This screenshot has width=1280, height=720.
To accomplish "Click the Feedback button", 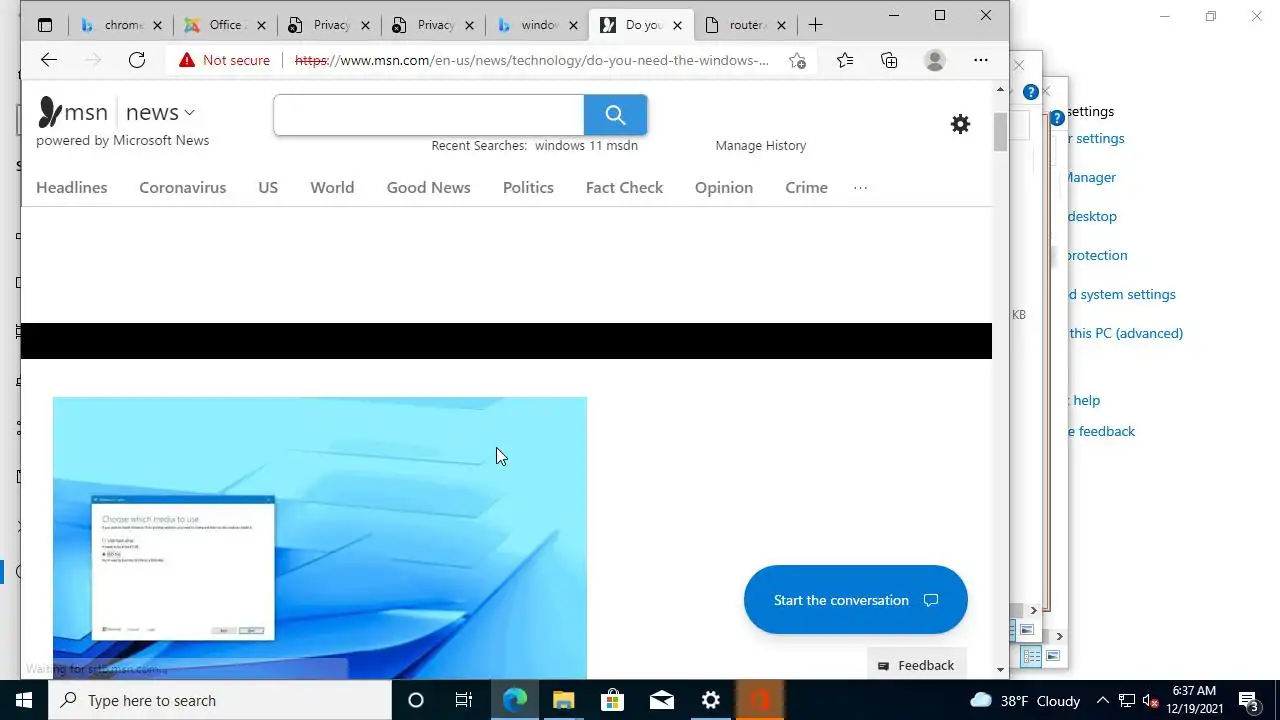I will [917, 665].
